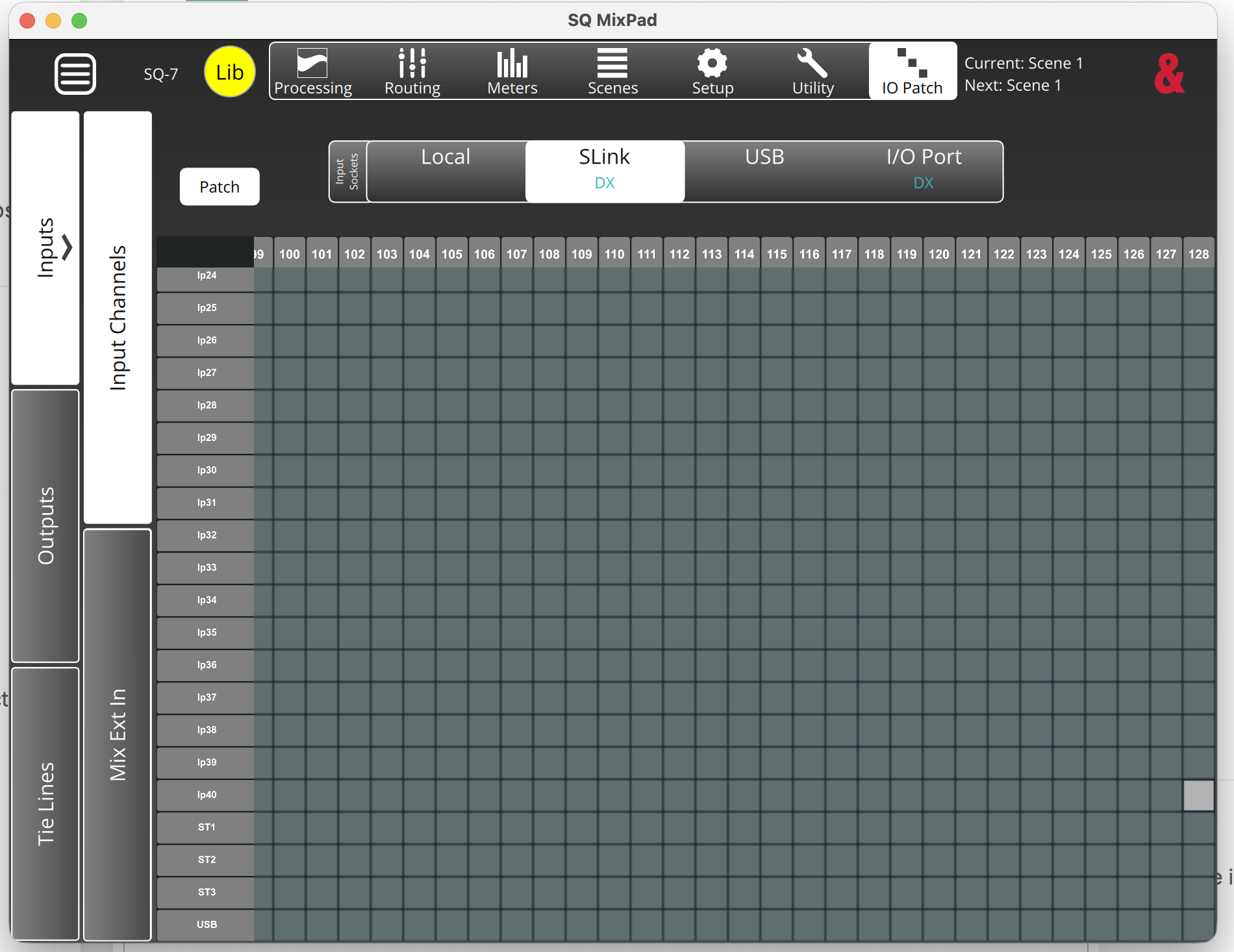This screenshot has width=1234, height=952.
Task: Click the Ip29 row header
Action: point(205,438)
